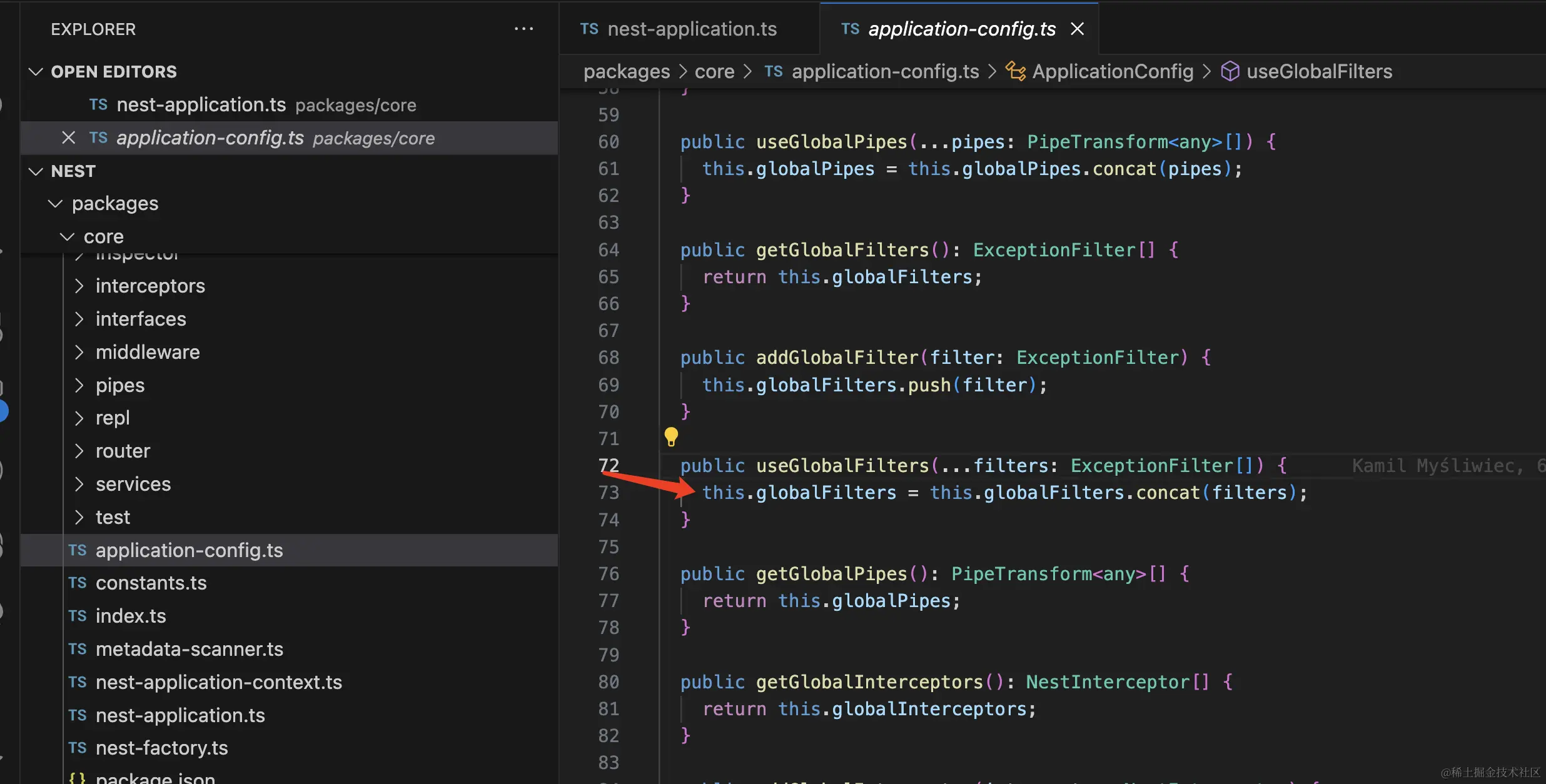Viewport: 1546px width, 784px height.
Task: Click the ApplicationConfig class breadcrumb
Action: pyautogui.click(x=1113, y=72)
